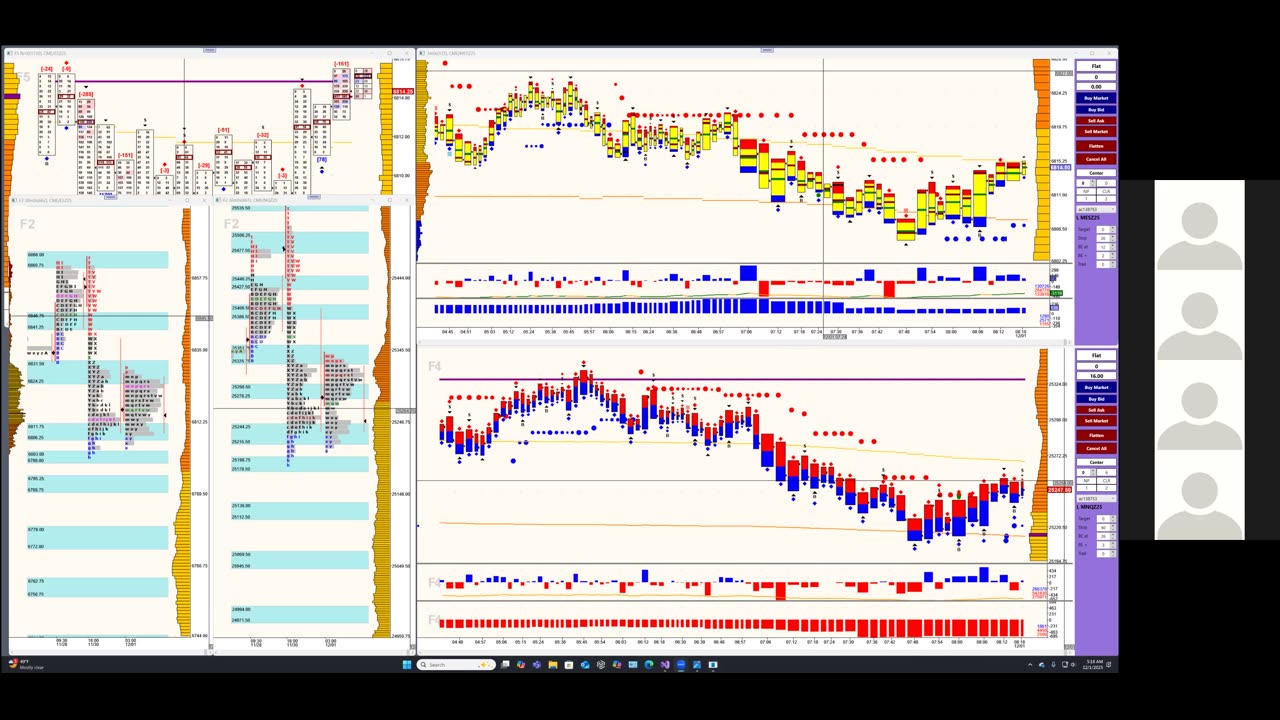1280x720 pixels.
Task: Open Visual Studio from the taskbar
Action: click(665, 664)
